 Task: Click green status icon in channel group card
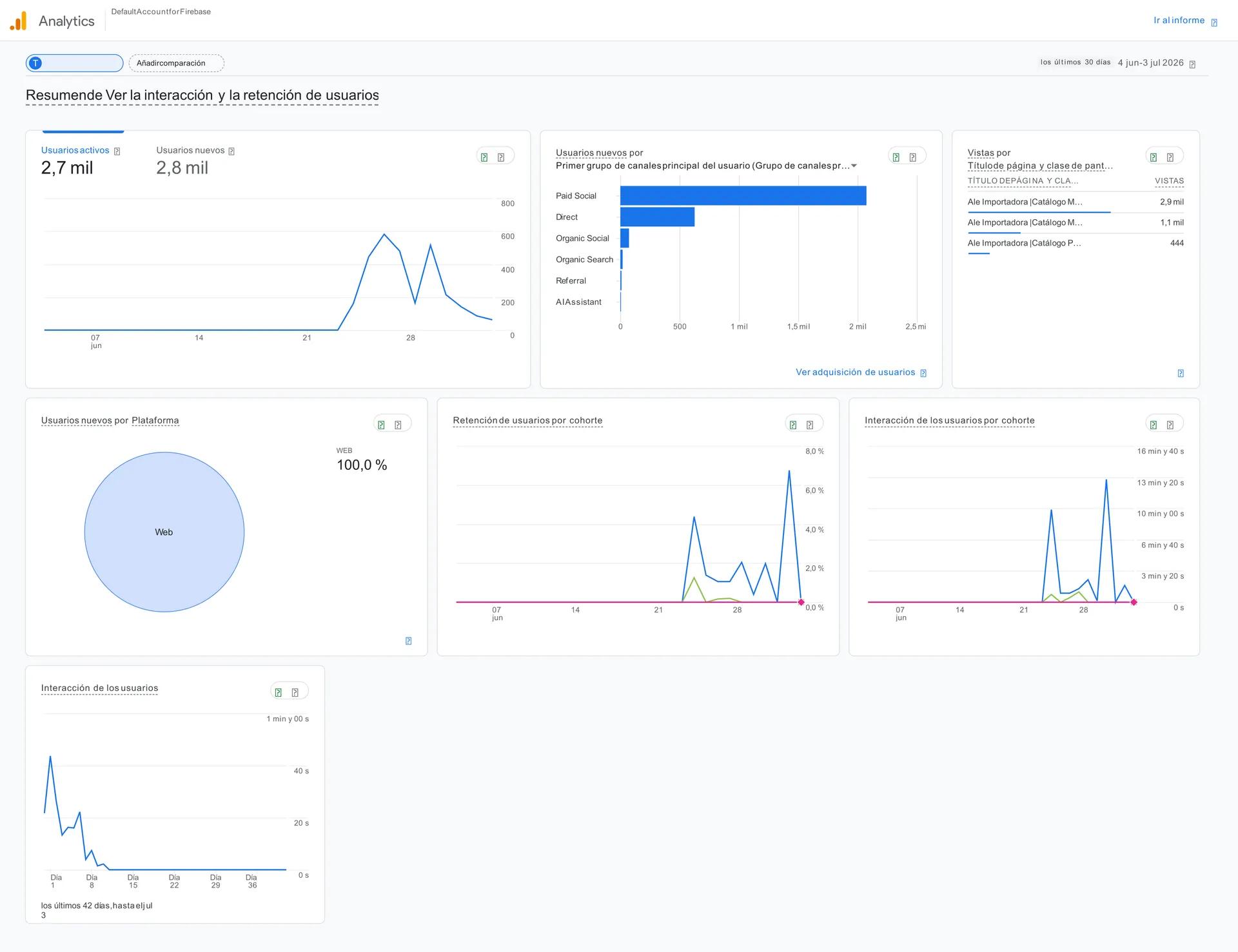(896, 157)
